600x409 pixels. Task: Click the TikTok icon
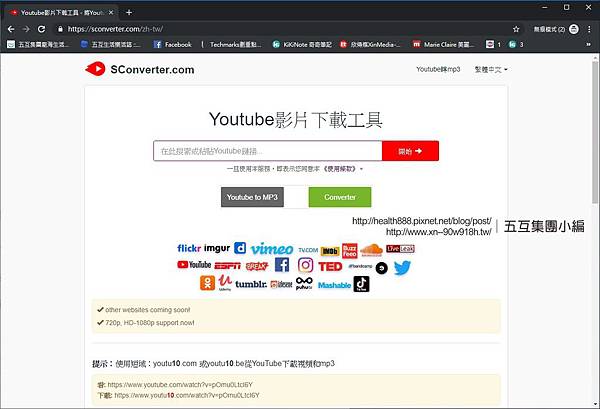tap(361, 284)
